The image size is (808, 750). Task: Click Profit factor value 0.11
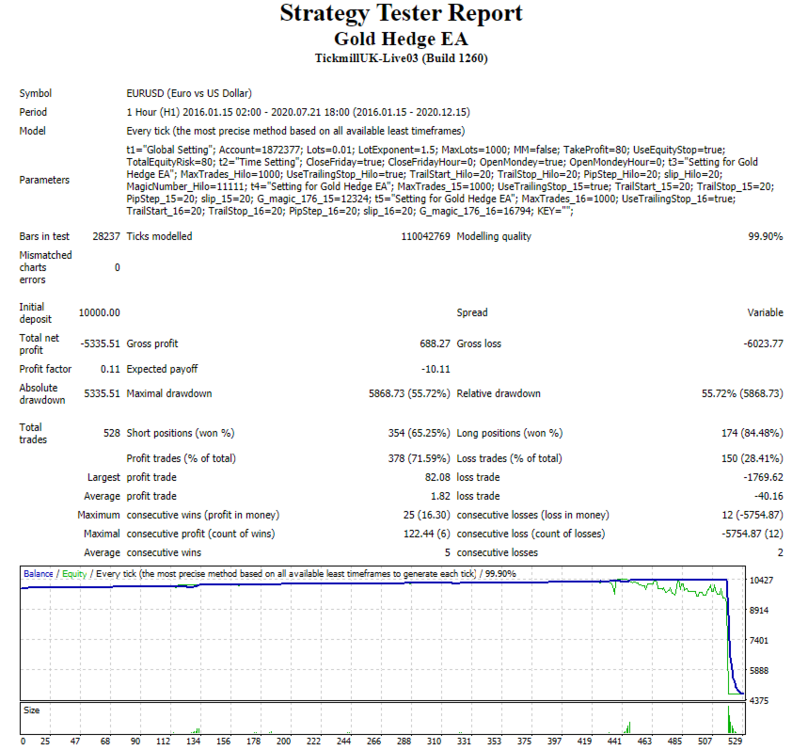click(110, 369)
